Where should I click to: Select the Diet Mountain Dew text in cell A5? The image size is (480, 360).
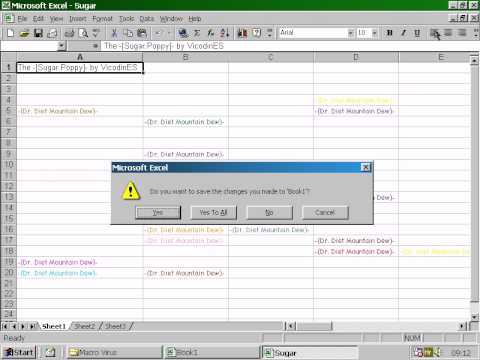click(x=58, y=111)
